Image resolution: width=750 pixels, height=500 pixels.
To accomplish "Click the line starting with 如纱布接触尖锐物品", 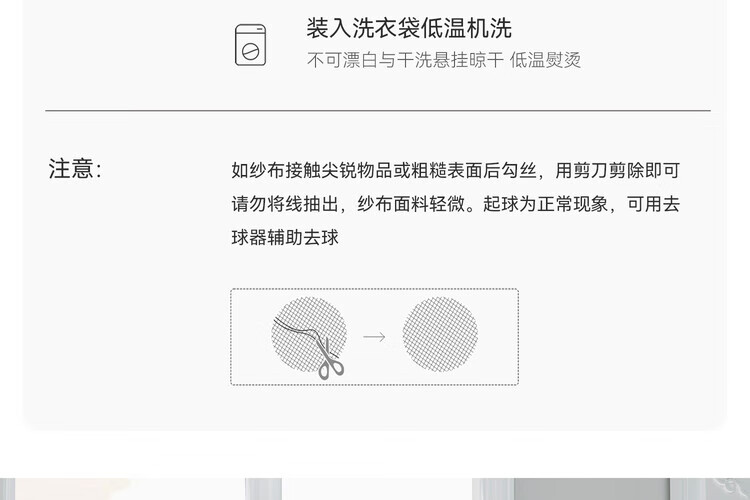I will pyautogui.click(x=455, y=170).
